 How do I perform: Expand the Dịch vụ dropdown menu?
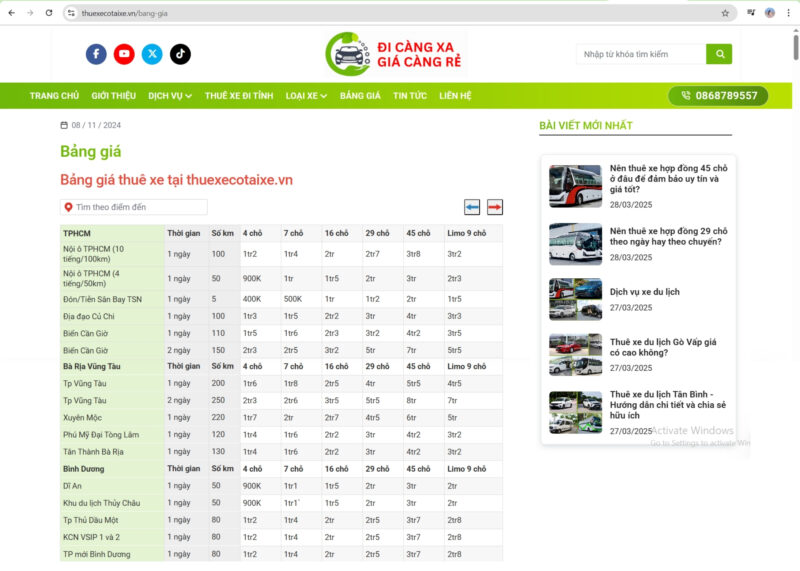[170, 96]
